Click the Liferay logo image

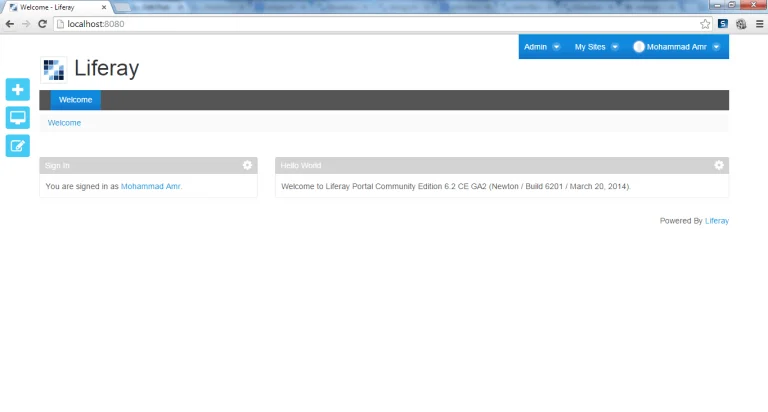coord(54,69)
